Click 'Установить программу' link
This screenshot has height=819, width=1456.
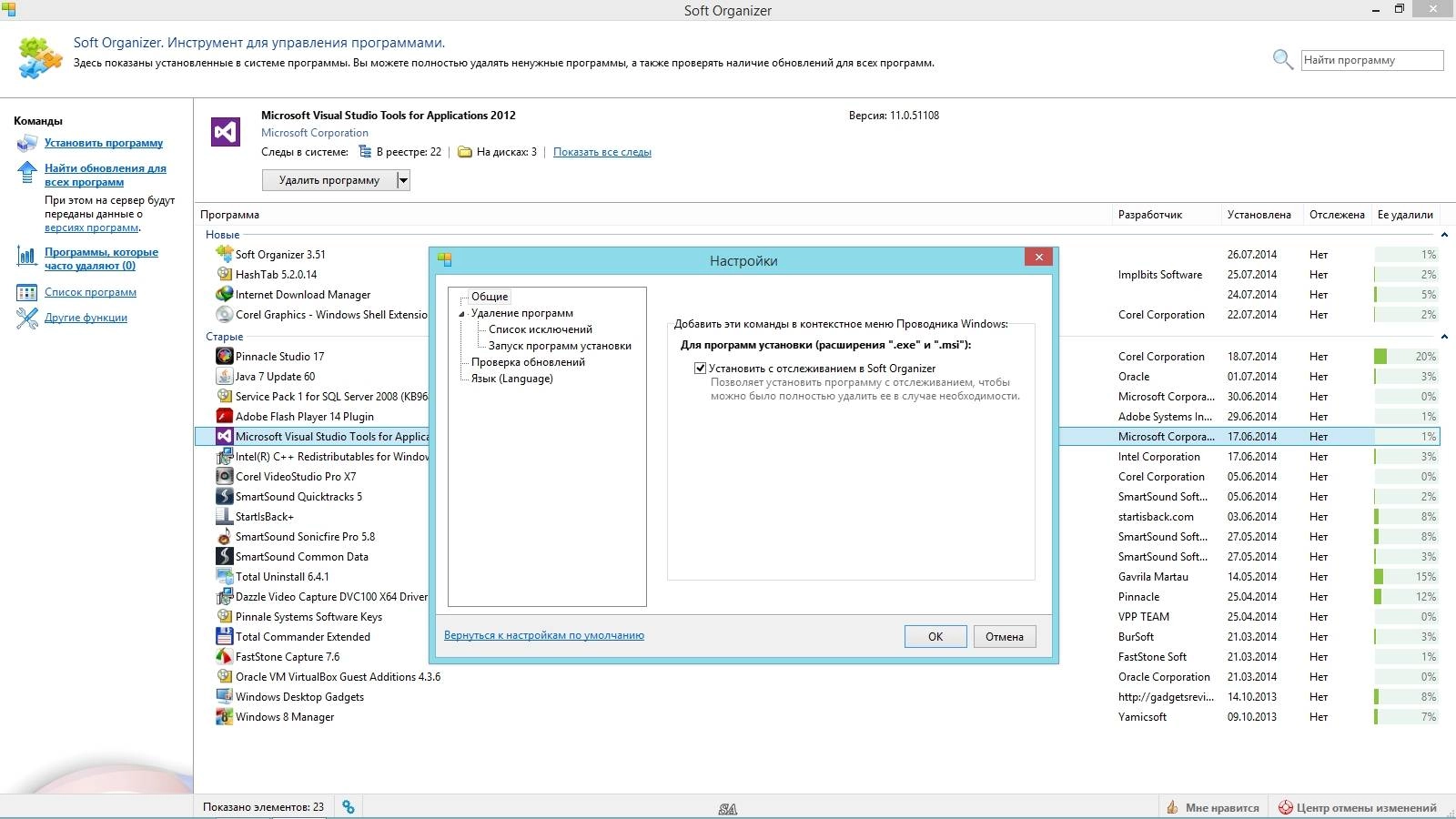coord(104,143)
